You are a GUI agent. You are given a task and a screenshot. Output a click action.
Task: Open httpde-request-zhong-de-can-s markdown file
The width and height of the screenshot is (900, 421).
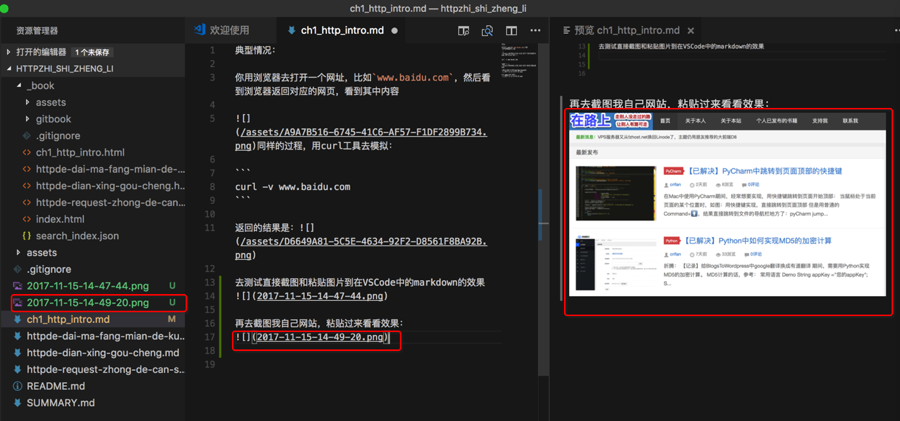tap(106, 369)
